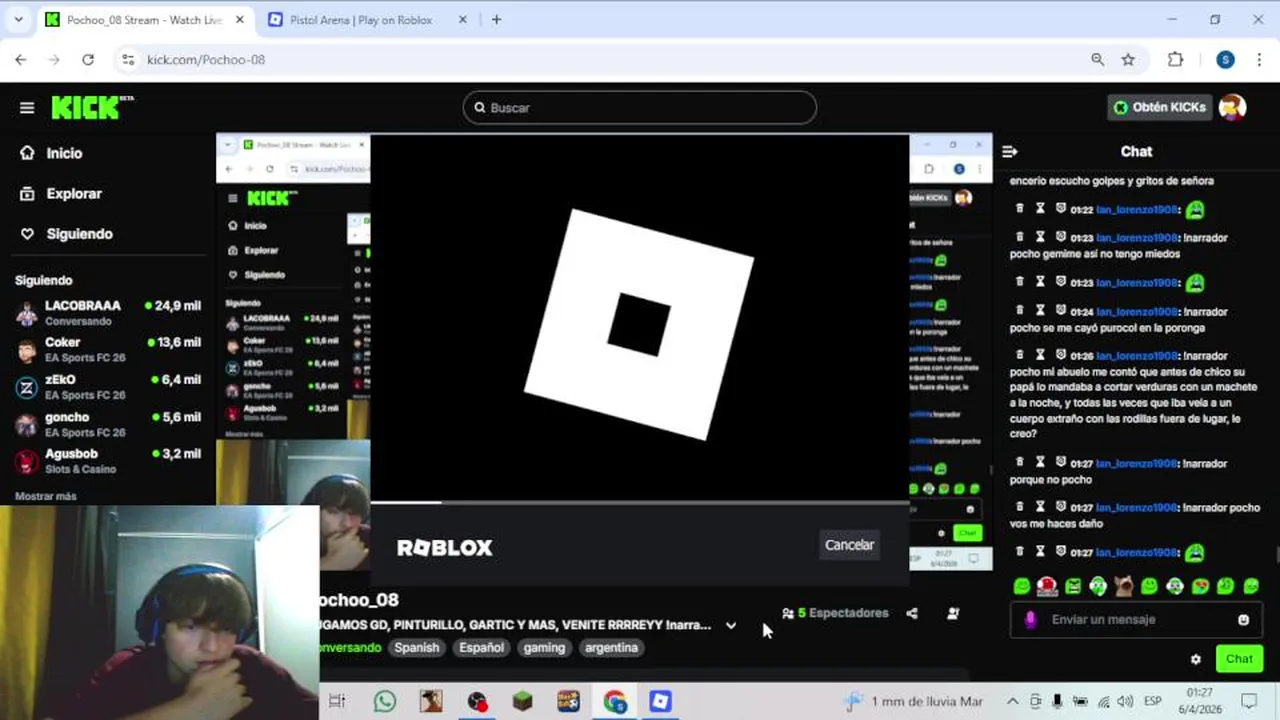Open Roblox app from the taskbar
This screenshot has width=1280, height=720.
[661, 701]
